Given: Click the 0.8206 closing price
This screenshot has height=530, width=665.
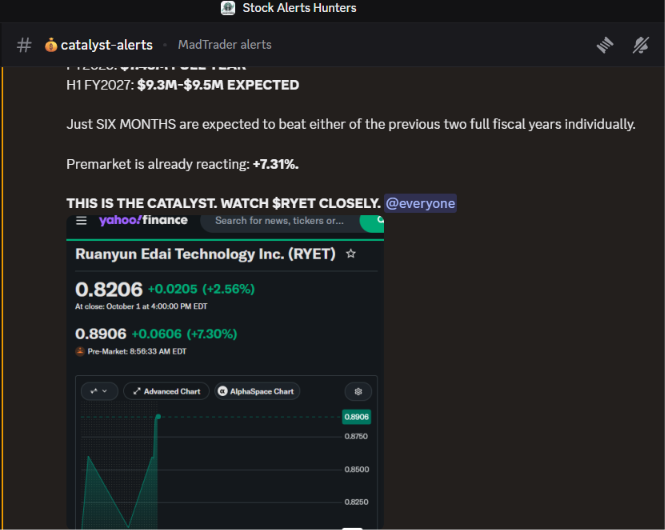Looking at the screenshot, I should pos(109,290).
